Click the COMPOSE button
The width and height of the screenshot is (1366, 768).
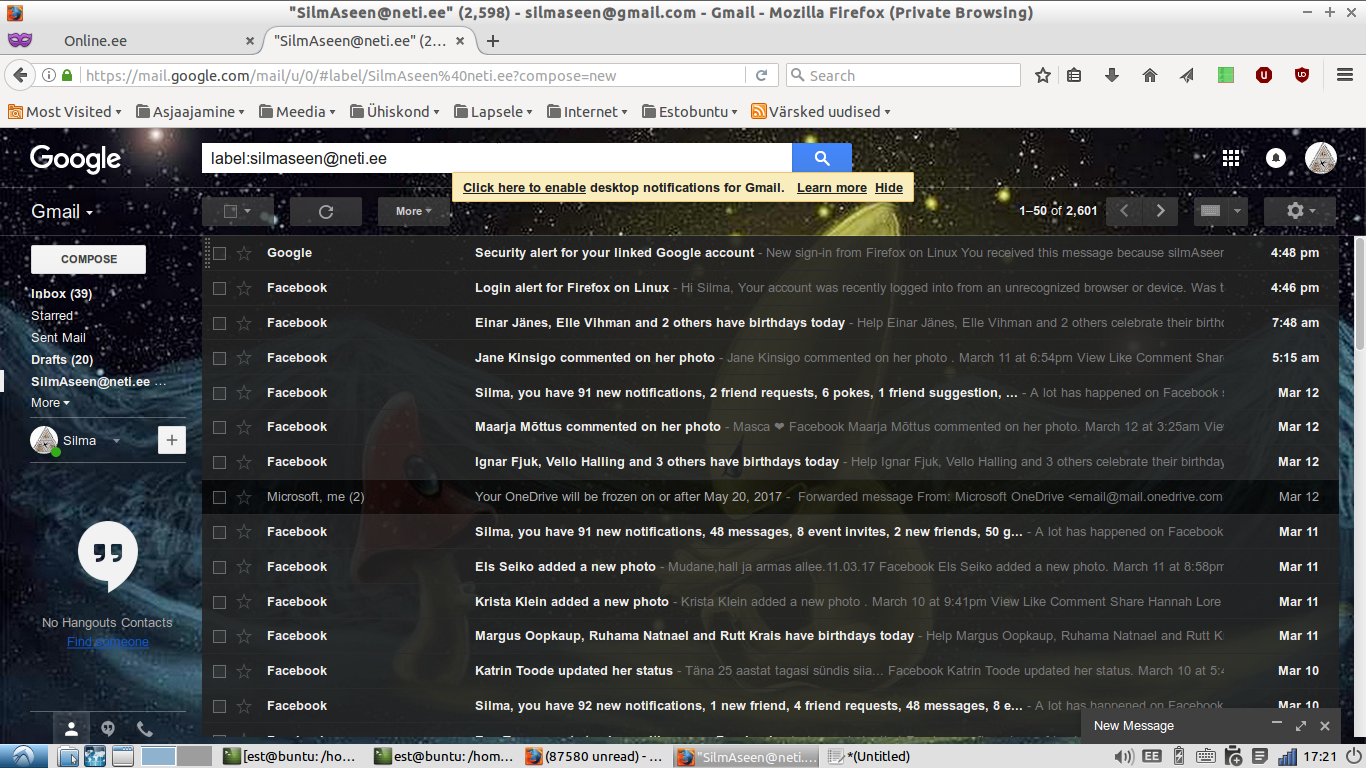click(89, 259)
